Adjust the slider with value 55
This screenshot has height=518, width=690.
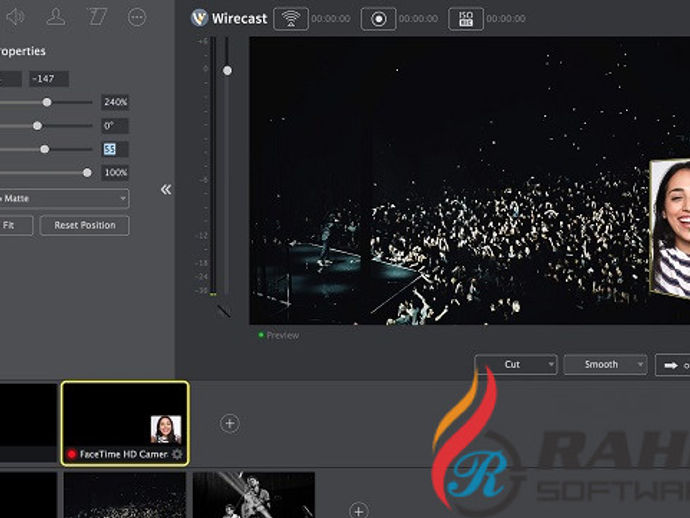click(44, 149)
